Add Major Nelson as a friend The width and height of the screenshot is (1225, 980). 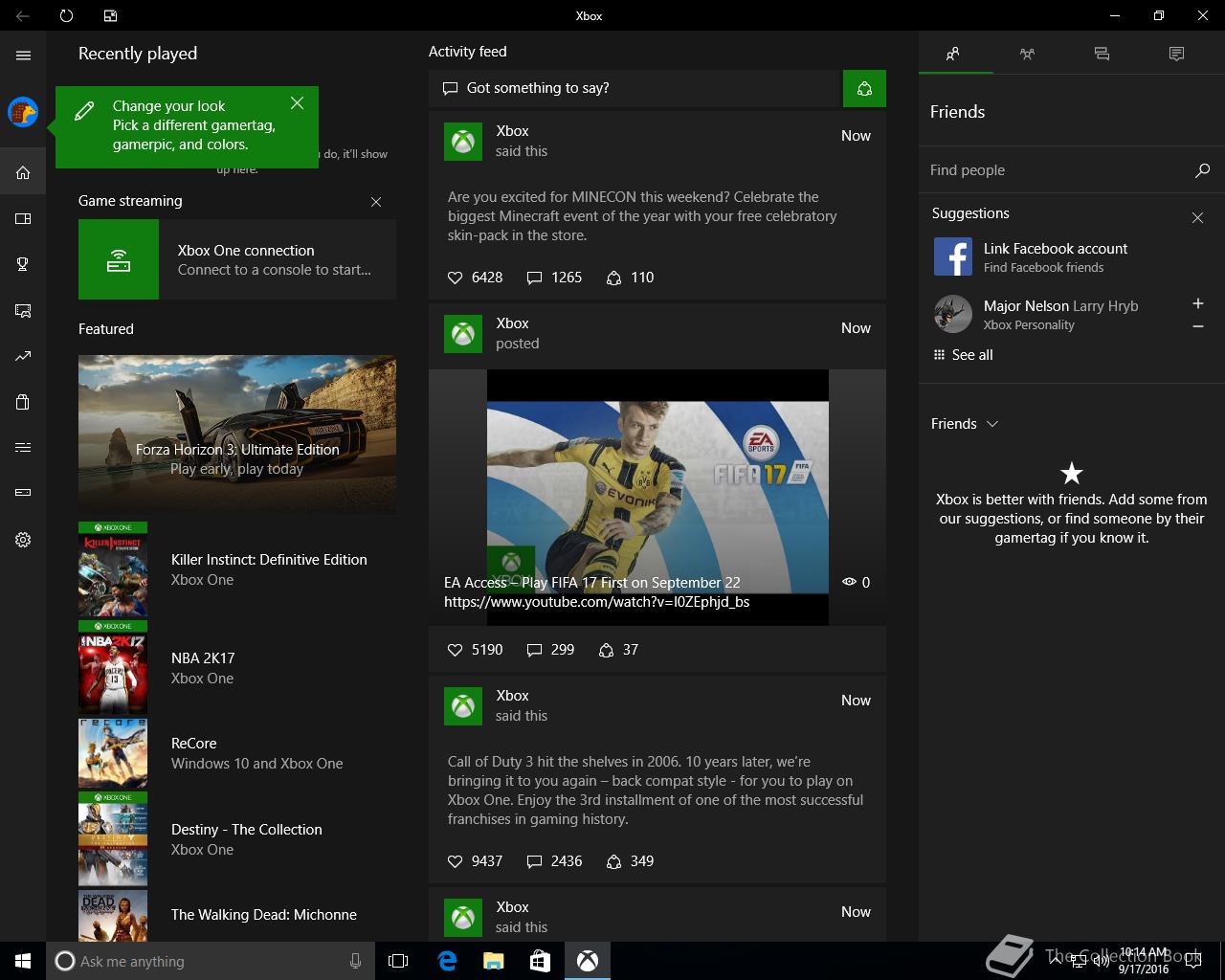1197,303
